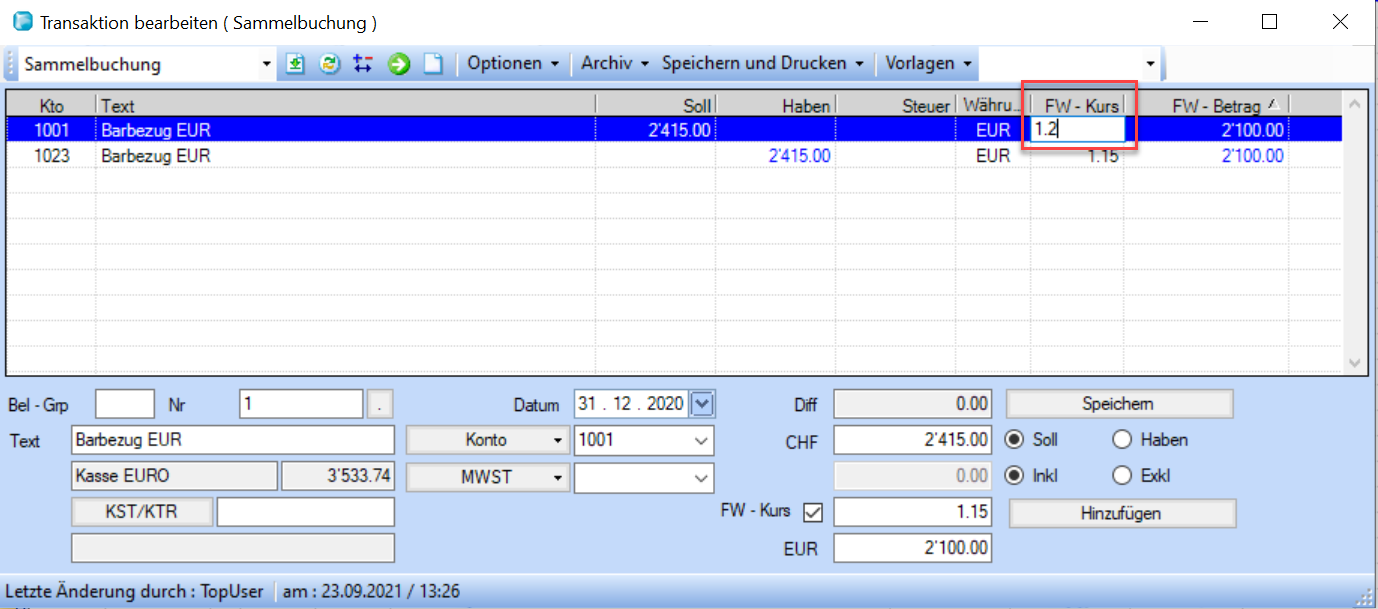Viewport: 1378px width, 609px height.
Task: Click the green download-sheet toolbar icon
Action: coord(295,64)
